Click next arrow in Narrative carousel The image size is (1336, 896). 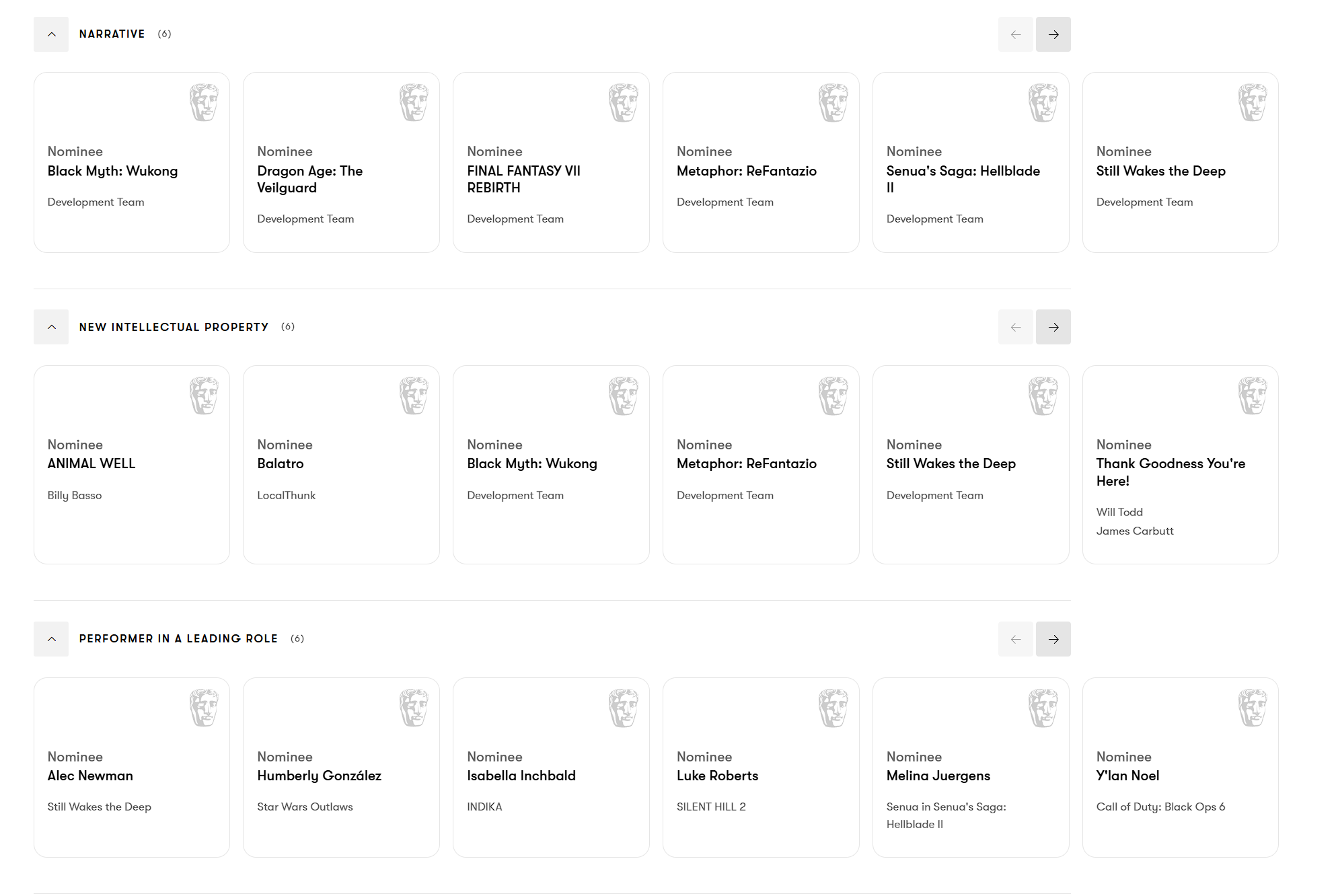tap(1053, 34)
